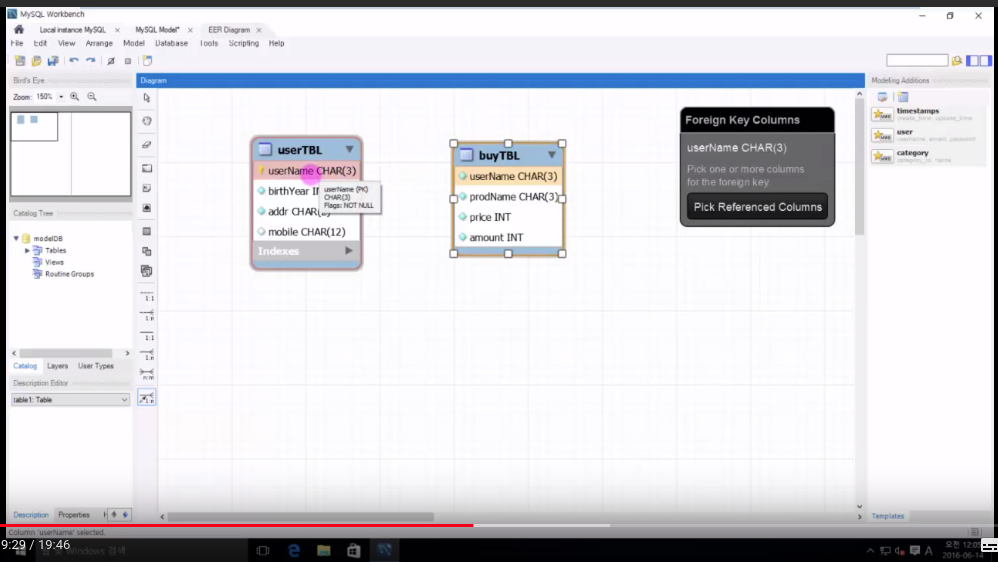
Task: Select the identifying 1:1 relationship tool
Action: (147, 335)
